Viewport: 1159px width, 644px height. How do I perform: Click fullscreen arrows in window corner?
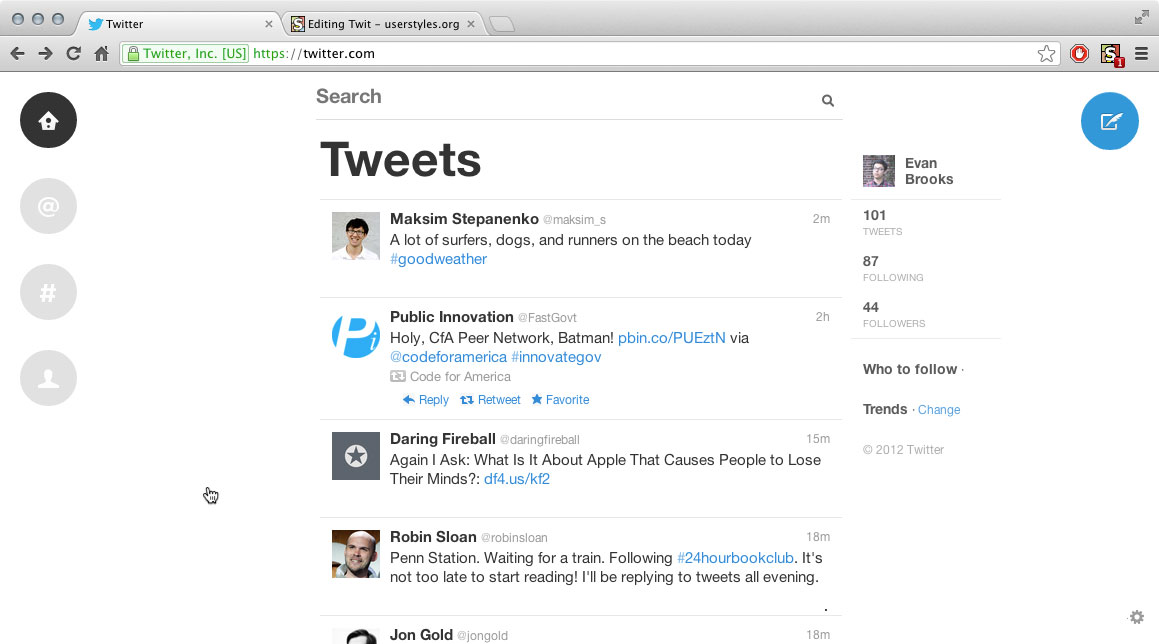coord(1142,17)
